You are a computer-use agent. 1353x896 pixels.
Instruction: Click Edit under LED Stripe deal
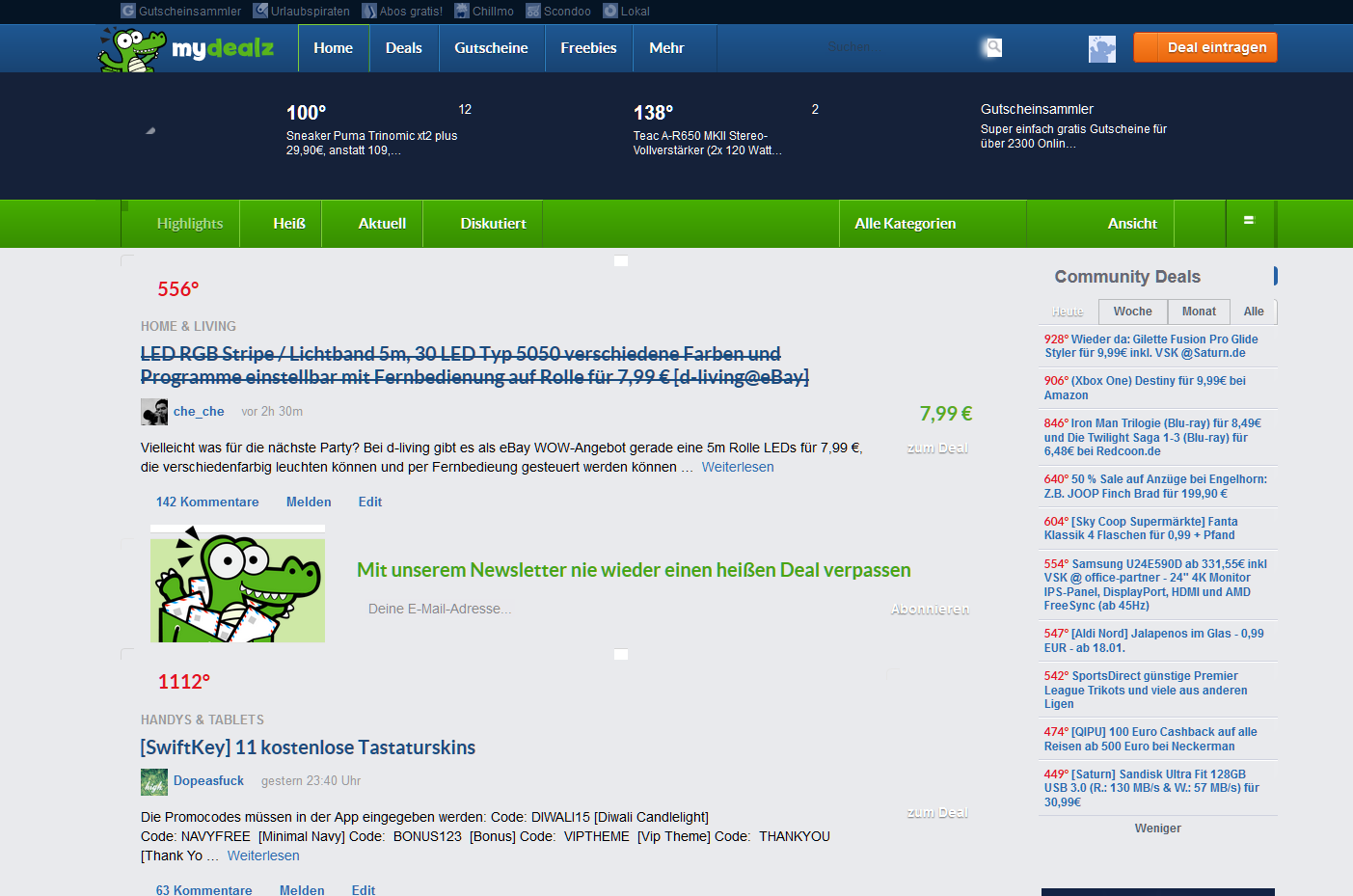(370, 502)
